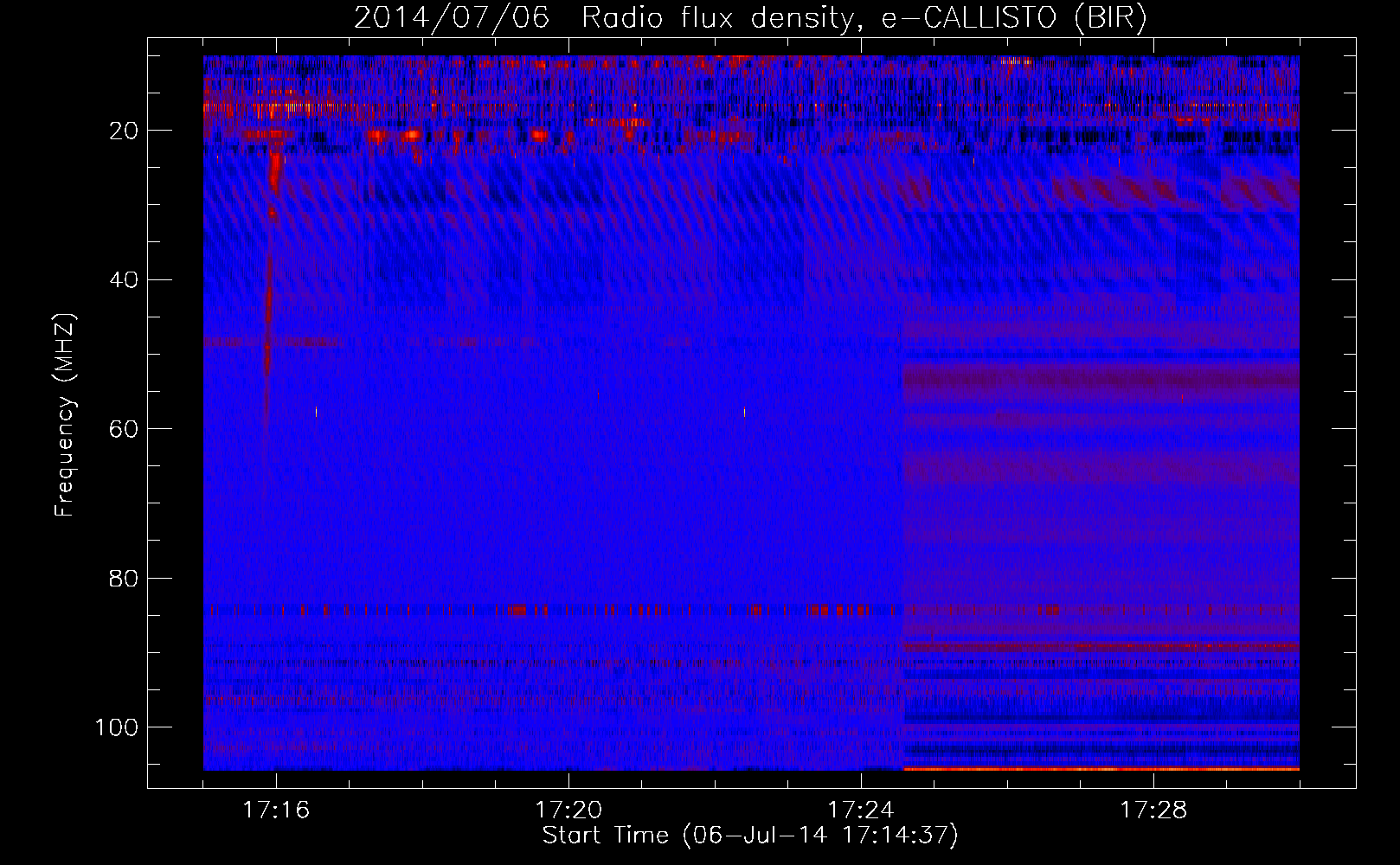The height and width of the screenshot is (865, 1400).
Task: Click the 'Start Time (06-Jul-14 17:14:37)' label
Action: [x=750, y=836]
